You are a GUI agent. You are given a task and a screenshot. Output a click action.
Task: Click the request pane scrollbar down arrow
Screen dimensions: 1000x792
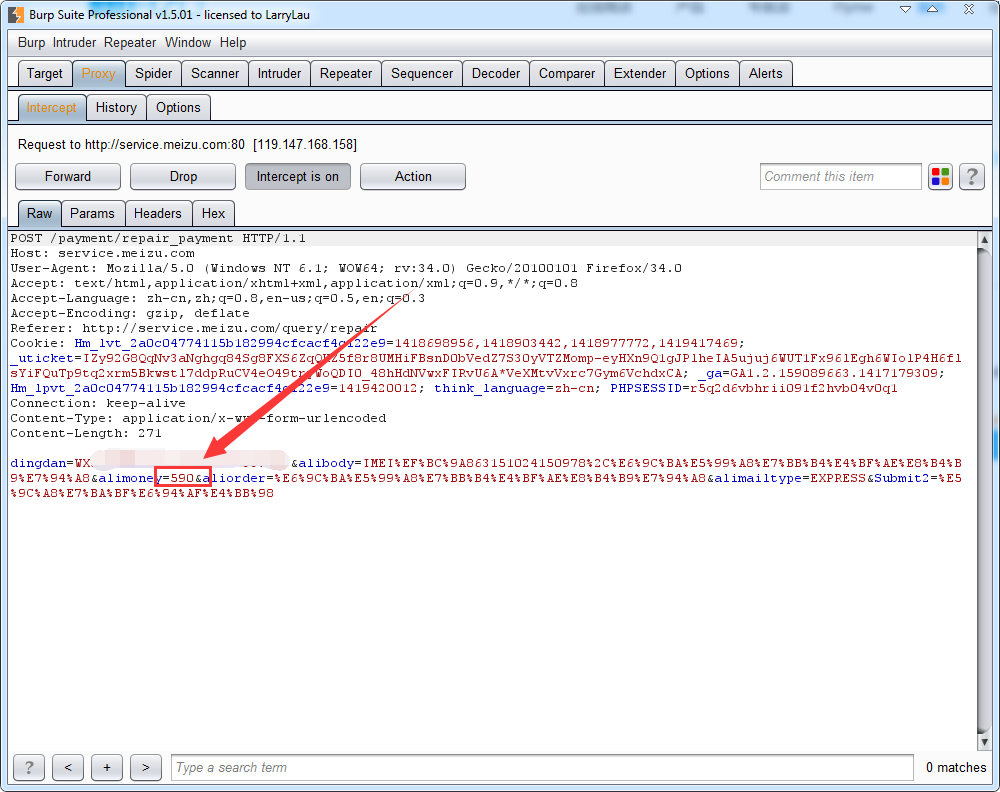tap(984, 742)
